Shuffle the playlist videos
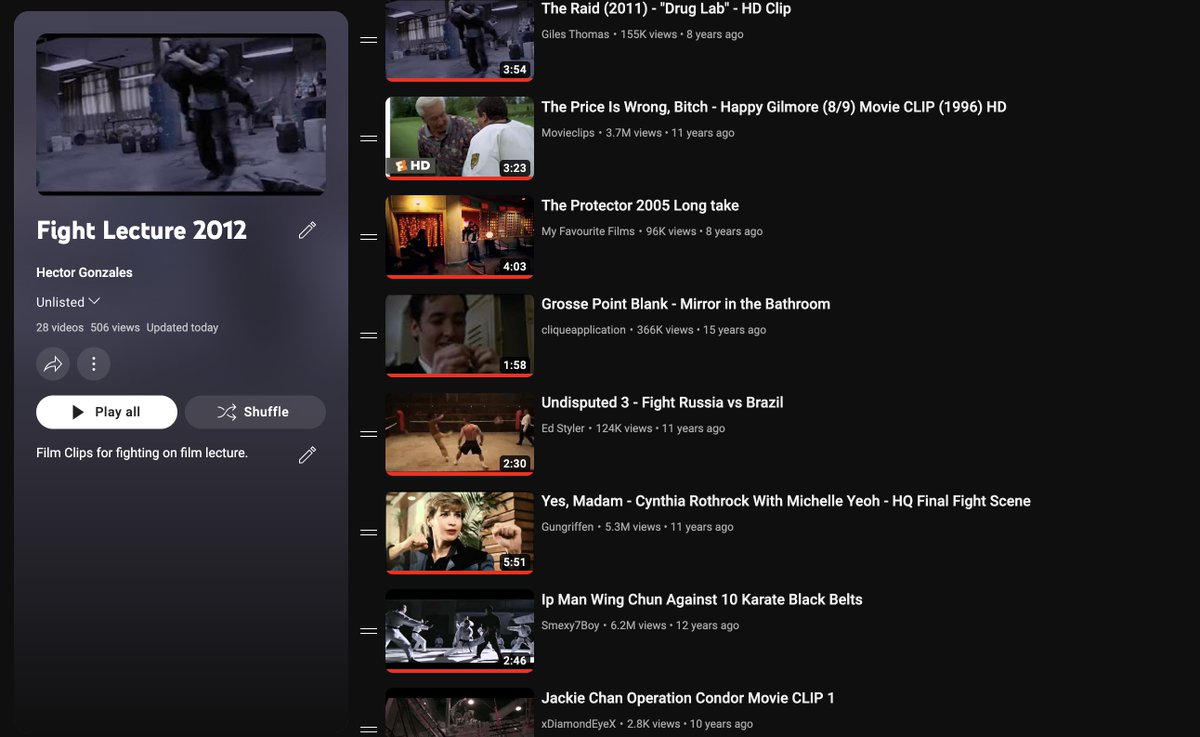 pos(255,412)
